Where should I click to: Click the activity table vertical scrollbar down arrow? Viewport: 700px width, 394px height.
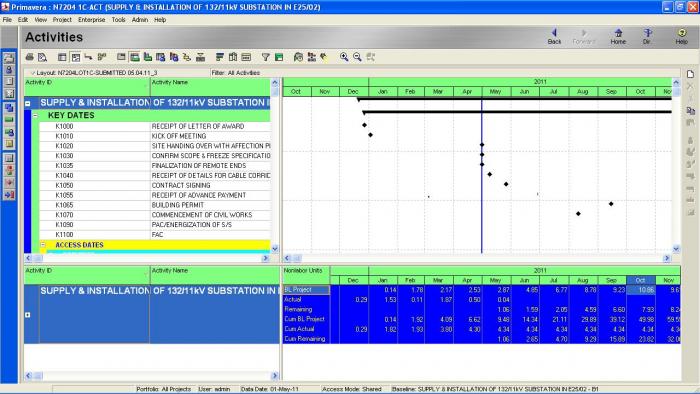click(275, 249)
